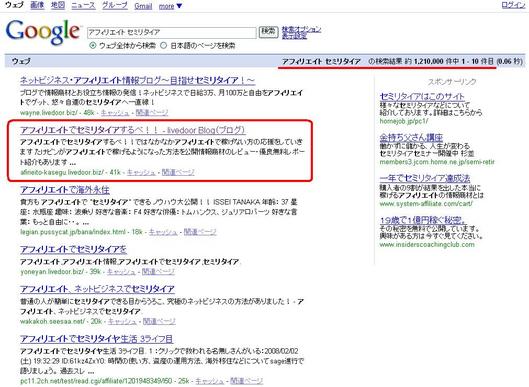529x387 pixels.
Task: Click the スポンサーリンク heading
Action: [452, 82]
